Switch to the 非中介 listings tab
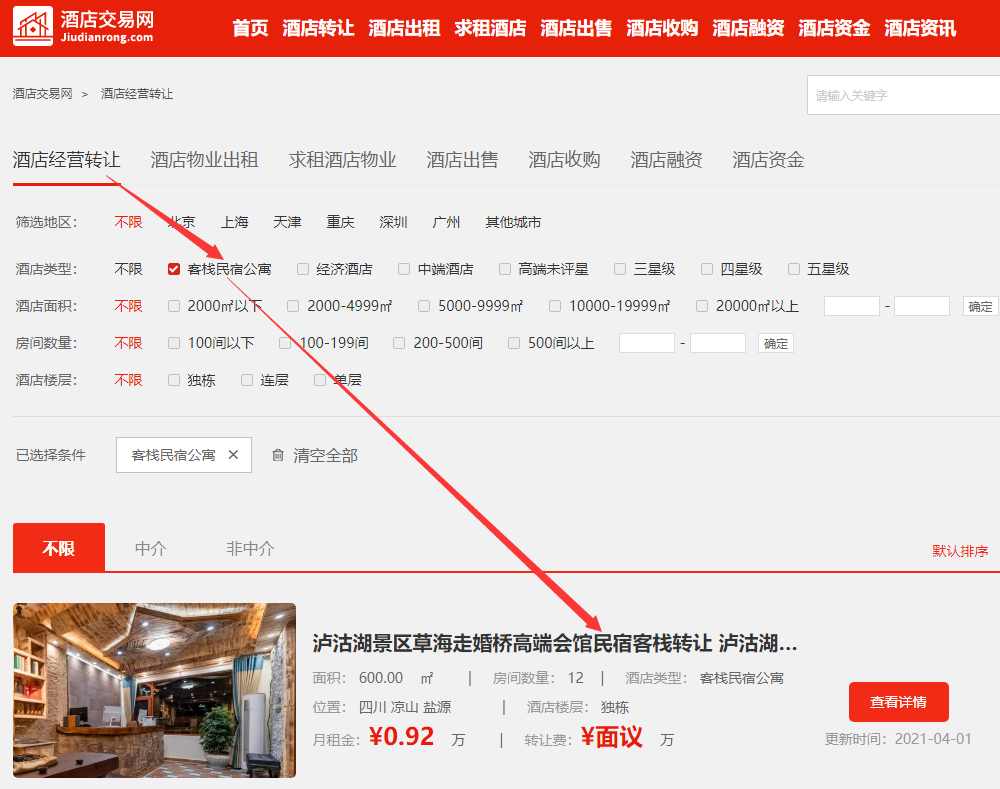Viewport: 1000px width, 789px height. [250, 549]
